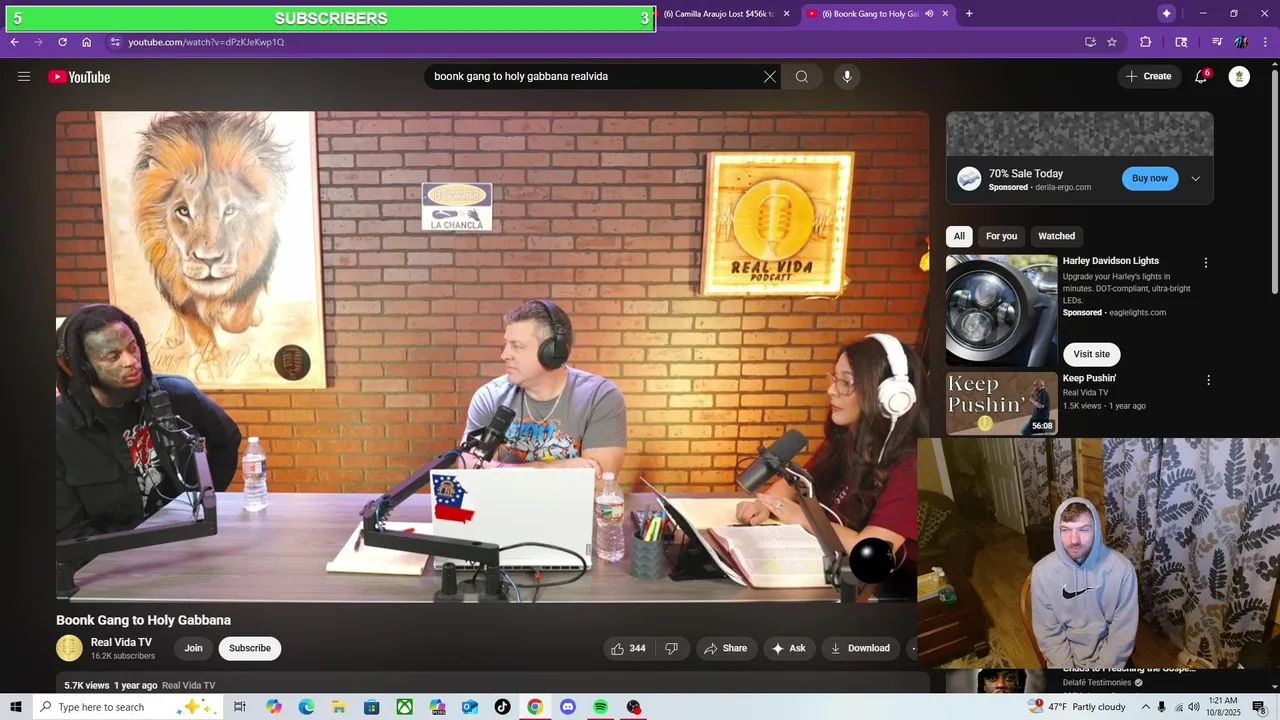The width and height of the screenshot is (1280, 720).
Task: Open the YouTube notifications bell
Action: click(x=1201, y=77)
